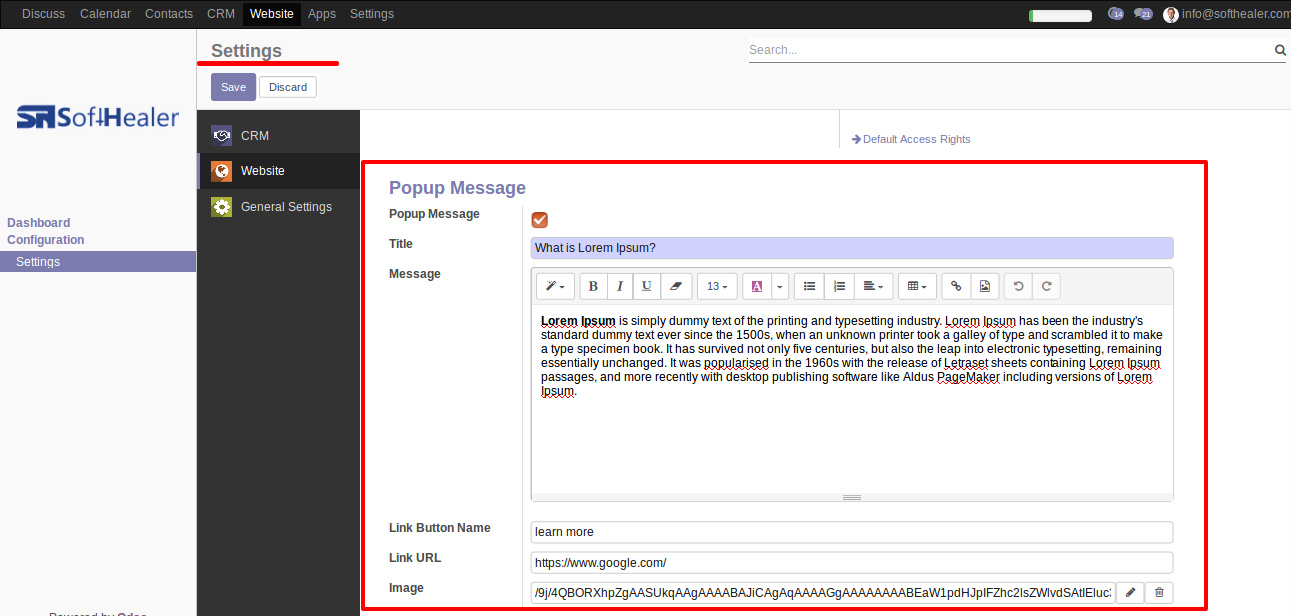Image resolution: width=1291 pixels, height=616 pixels.
Task: Toggle italic formatting in message editor
Action: 620,286
